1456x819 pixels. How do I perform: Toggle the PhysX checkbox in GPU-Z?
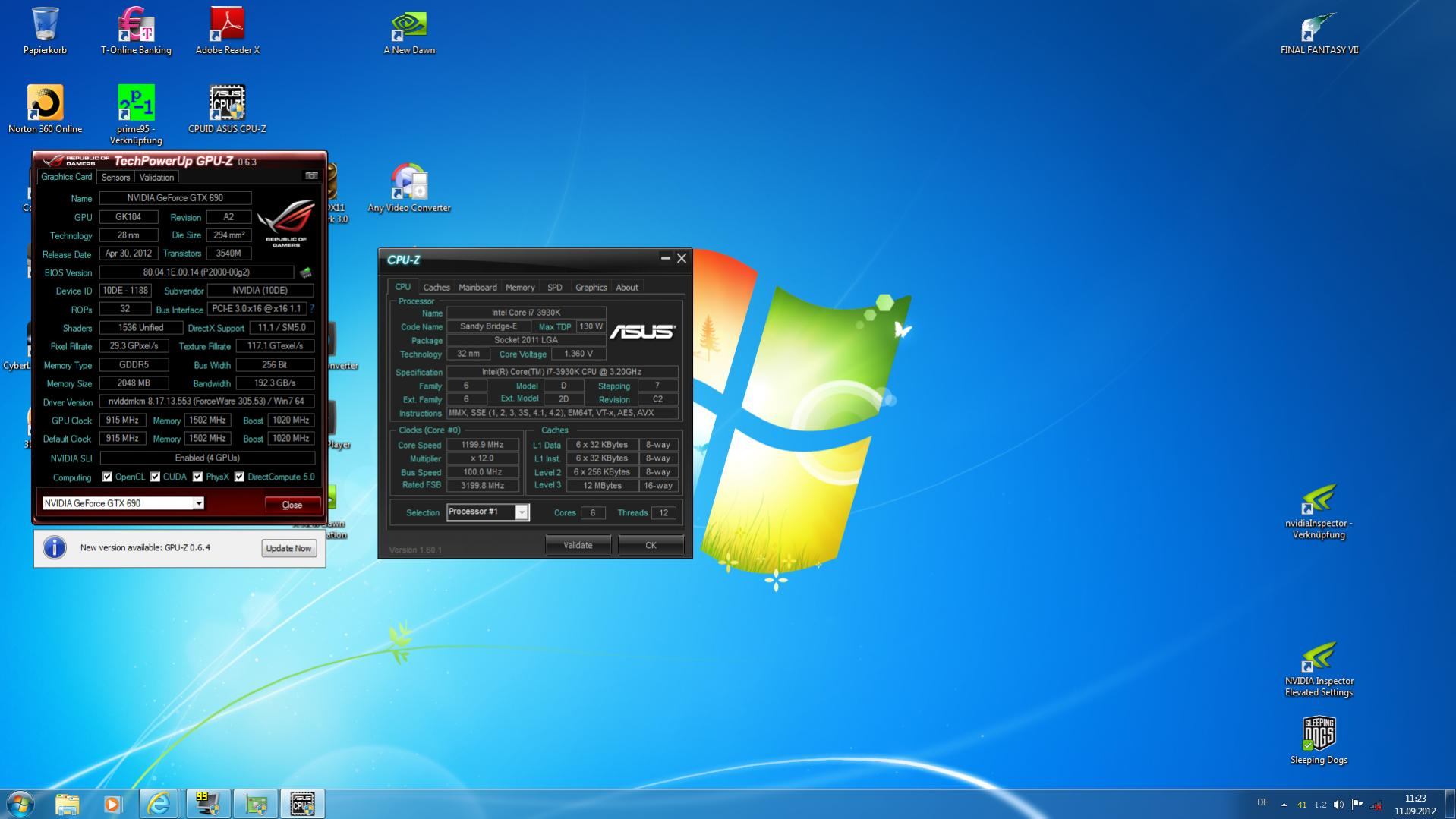point(197,477)
